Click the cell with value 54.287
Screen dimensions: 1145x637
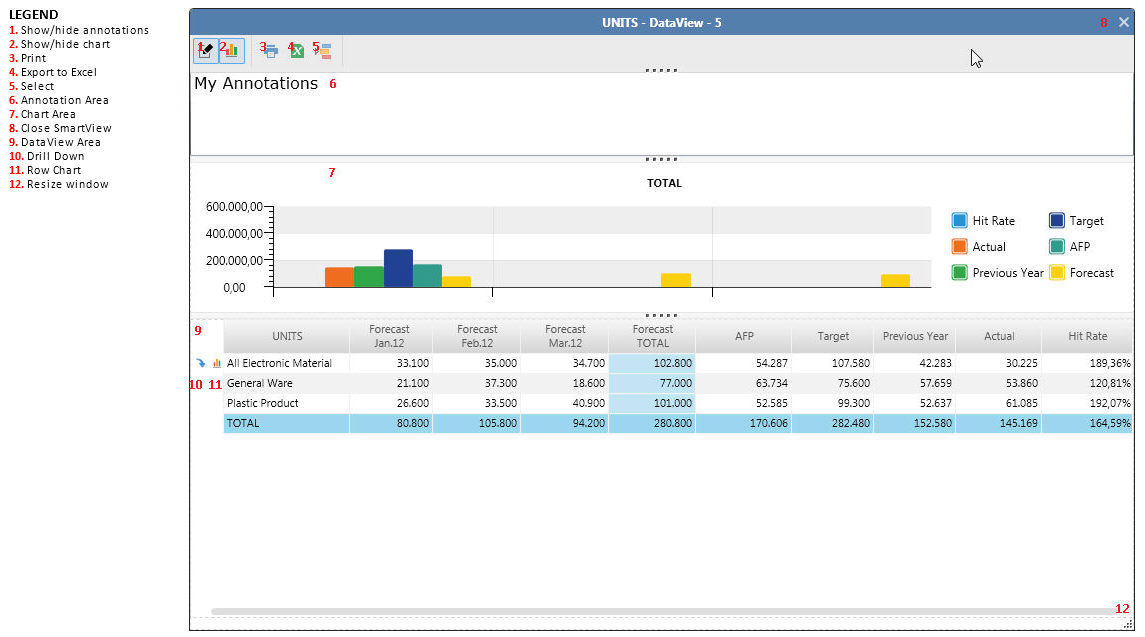pos(743,363)
